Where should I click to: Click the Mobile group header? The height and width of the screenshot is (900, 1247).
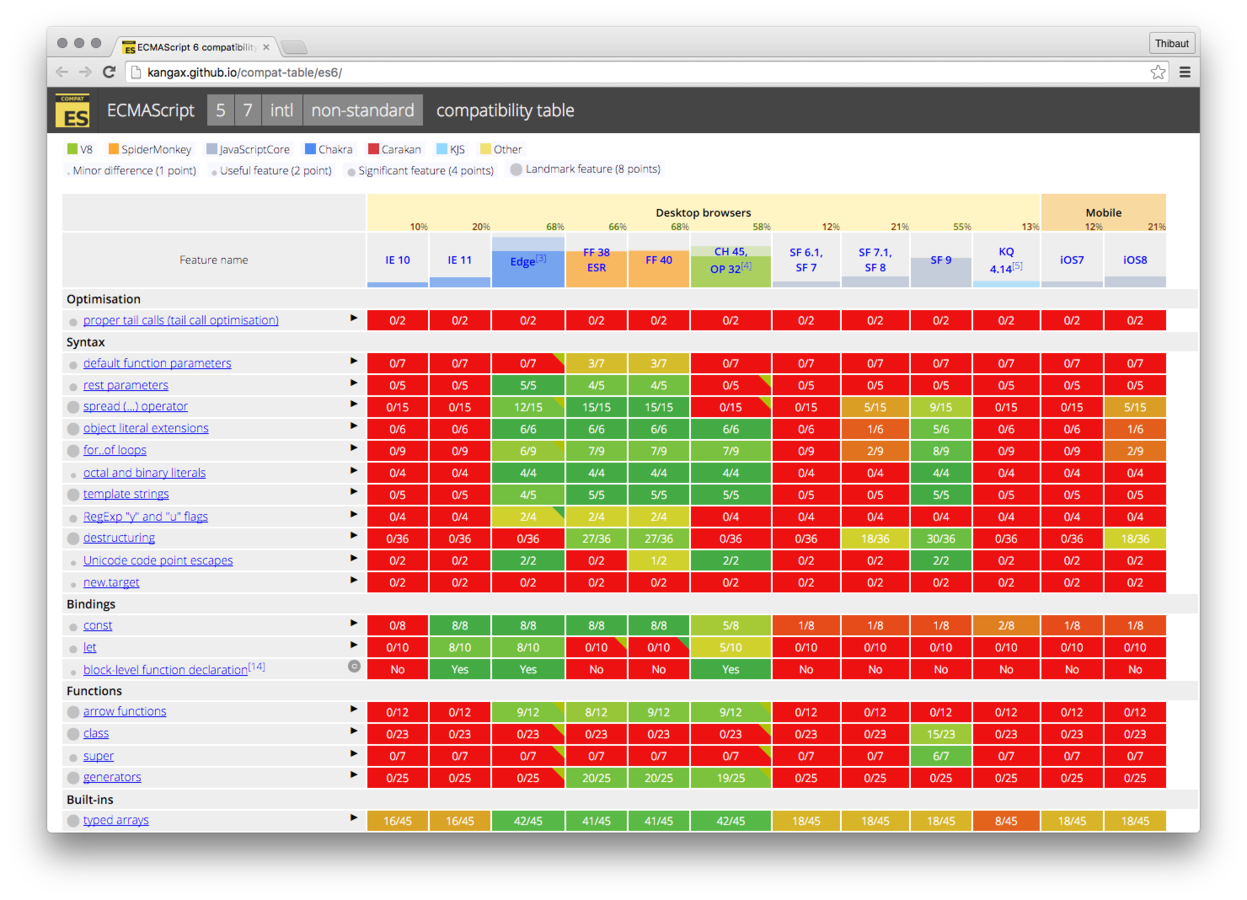tap(1104, 213)
